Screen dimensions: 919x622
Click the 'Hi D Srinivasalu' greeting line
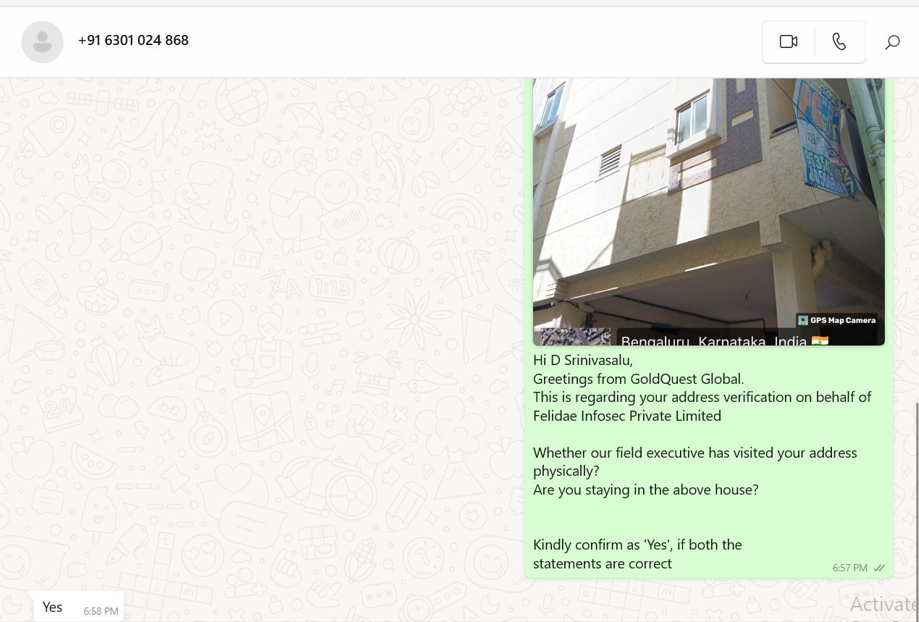pyautogui.click(x=583, y=360)
